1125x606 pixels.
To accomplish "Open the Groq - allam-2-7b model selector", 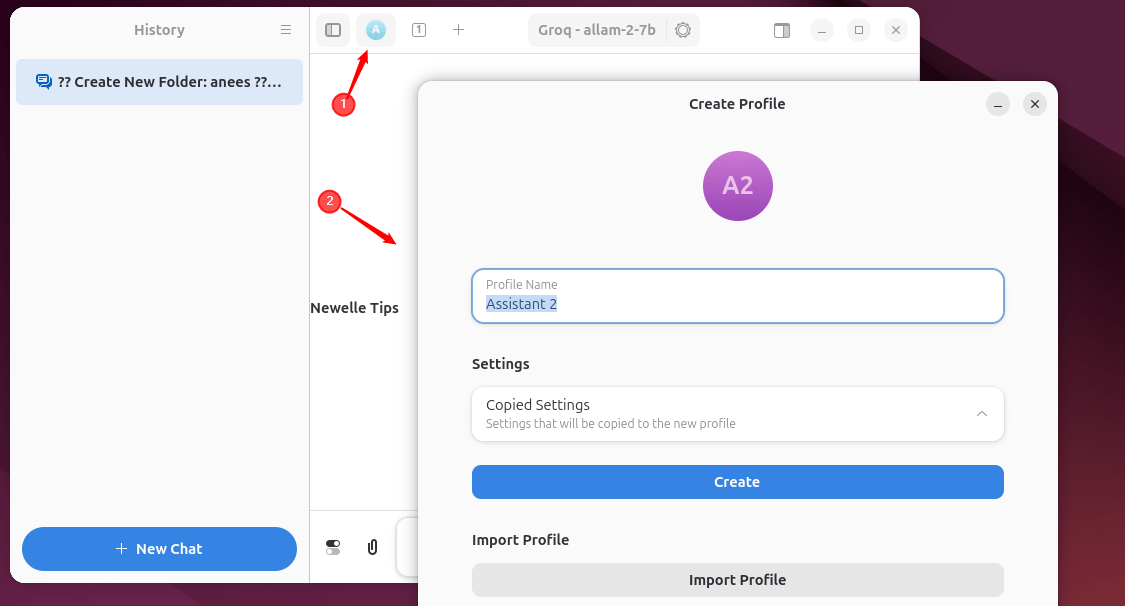I will tap(597, 30).
